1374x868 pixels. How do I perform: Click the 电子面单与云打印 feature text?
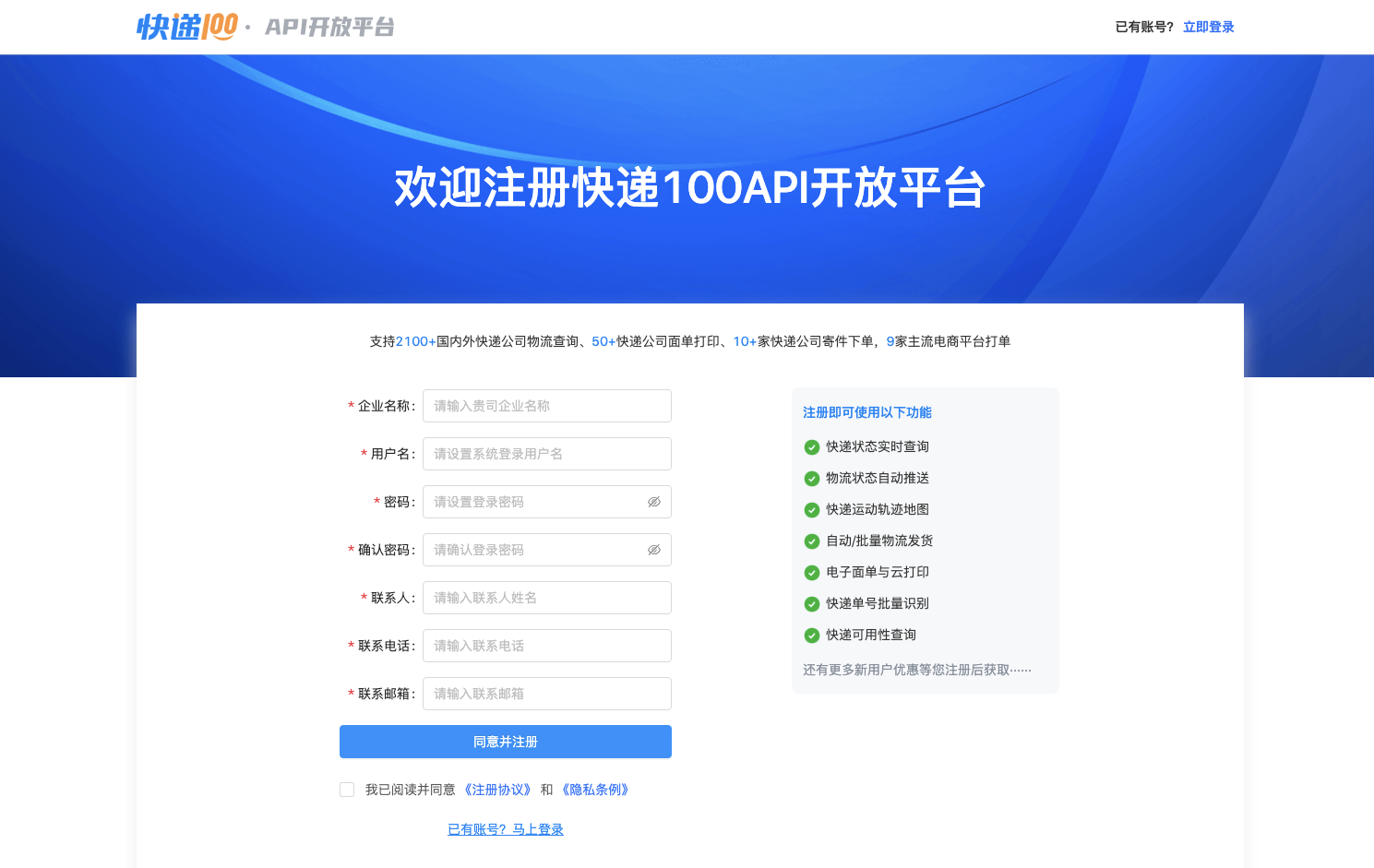click(x=878, y=572)
